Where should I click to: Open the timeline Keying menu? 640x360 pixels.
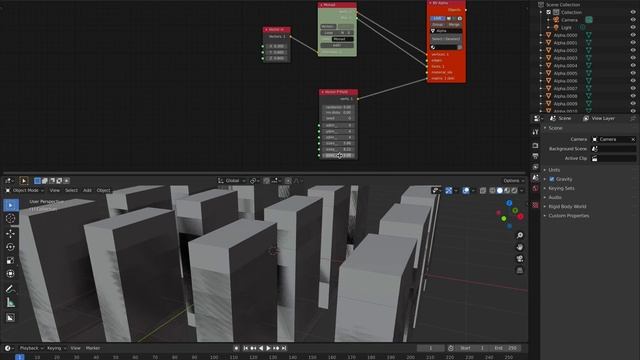pos(56,348)
